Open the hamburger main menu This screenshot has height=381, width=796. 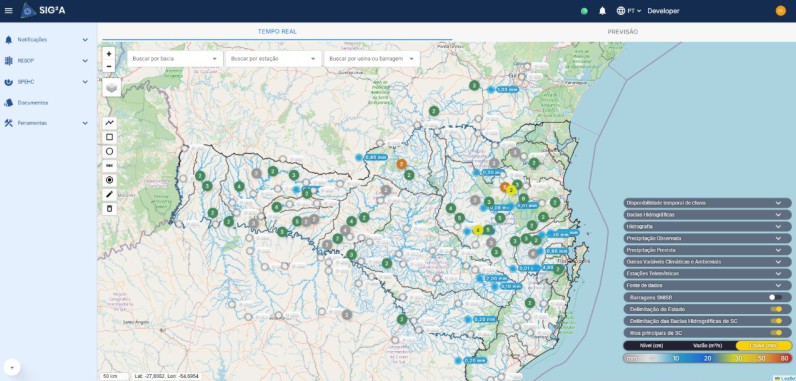(8, 11)
